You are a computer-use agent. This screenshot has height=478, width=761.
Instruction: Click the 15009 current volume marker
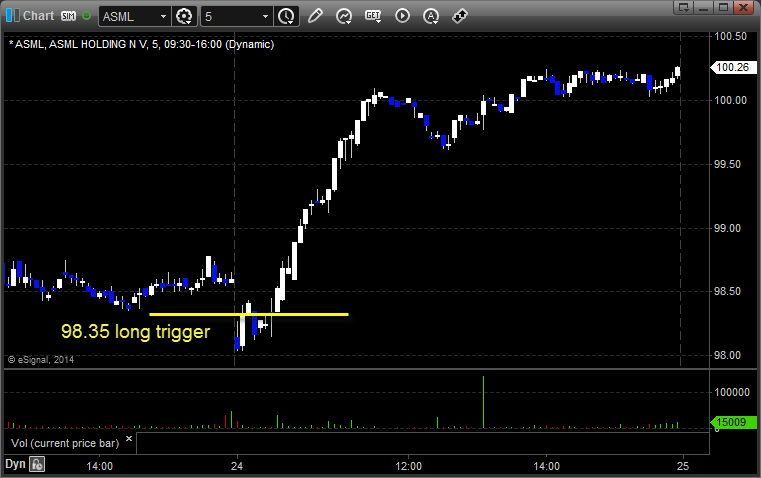pos(733,422)
